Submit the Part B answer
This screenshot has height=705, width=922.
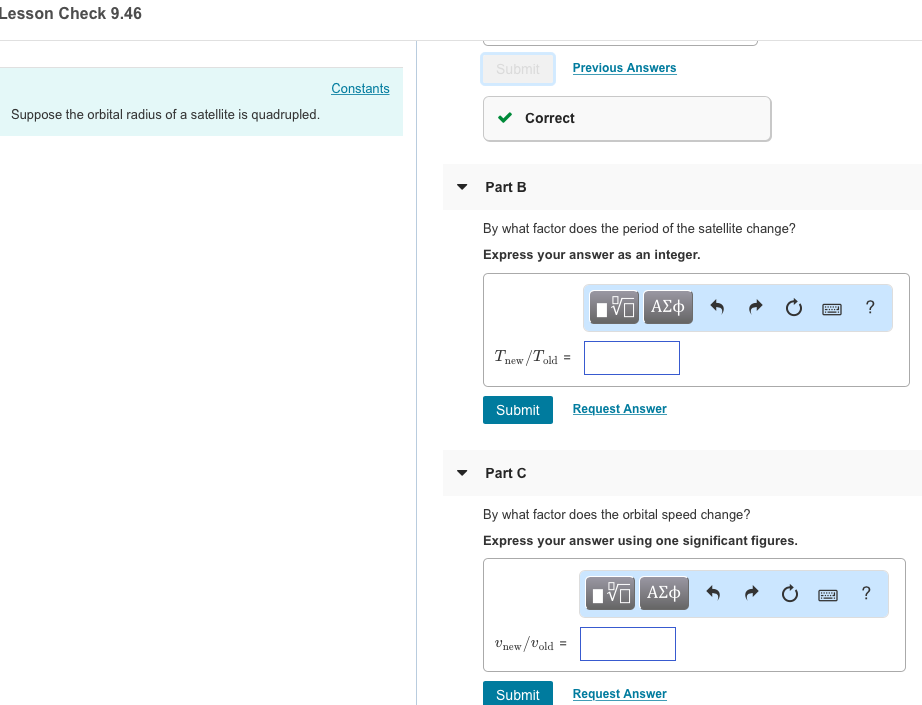(x=517, y=410)
